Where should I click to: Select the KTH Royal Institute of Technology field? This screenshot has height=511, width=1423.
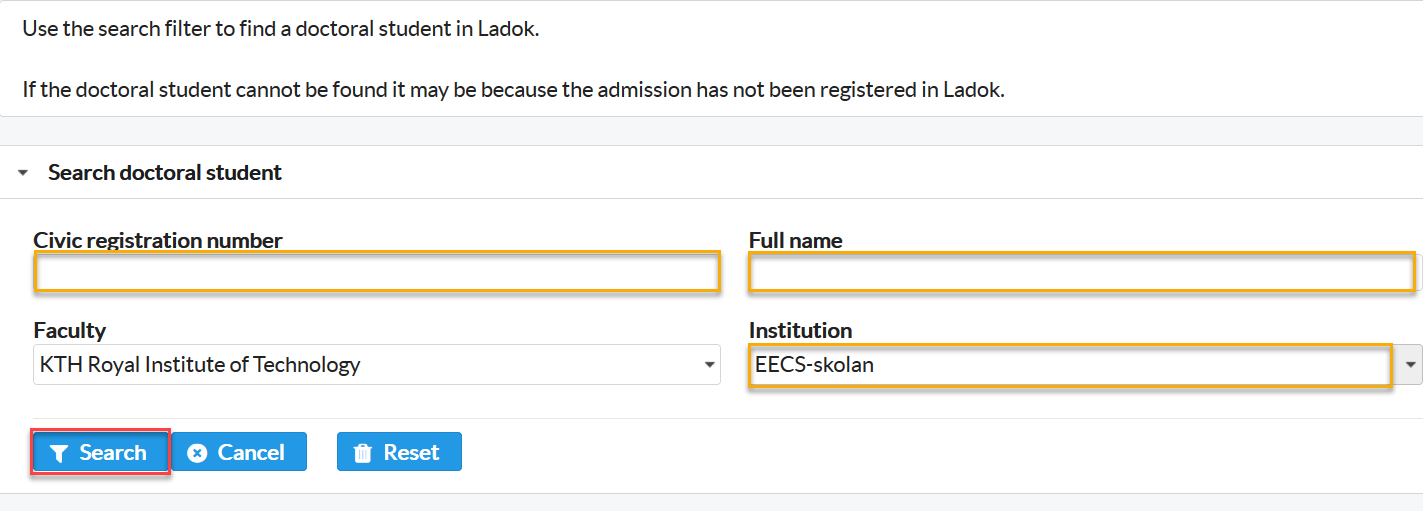(x=377, y=365)
